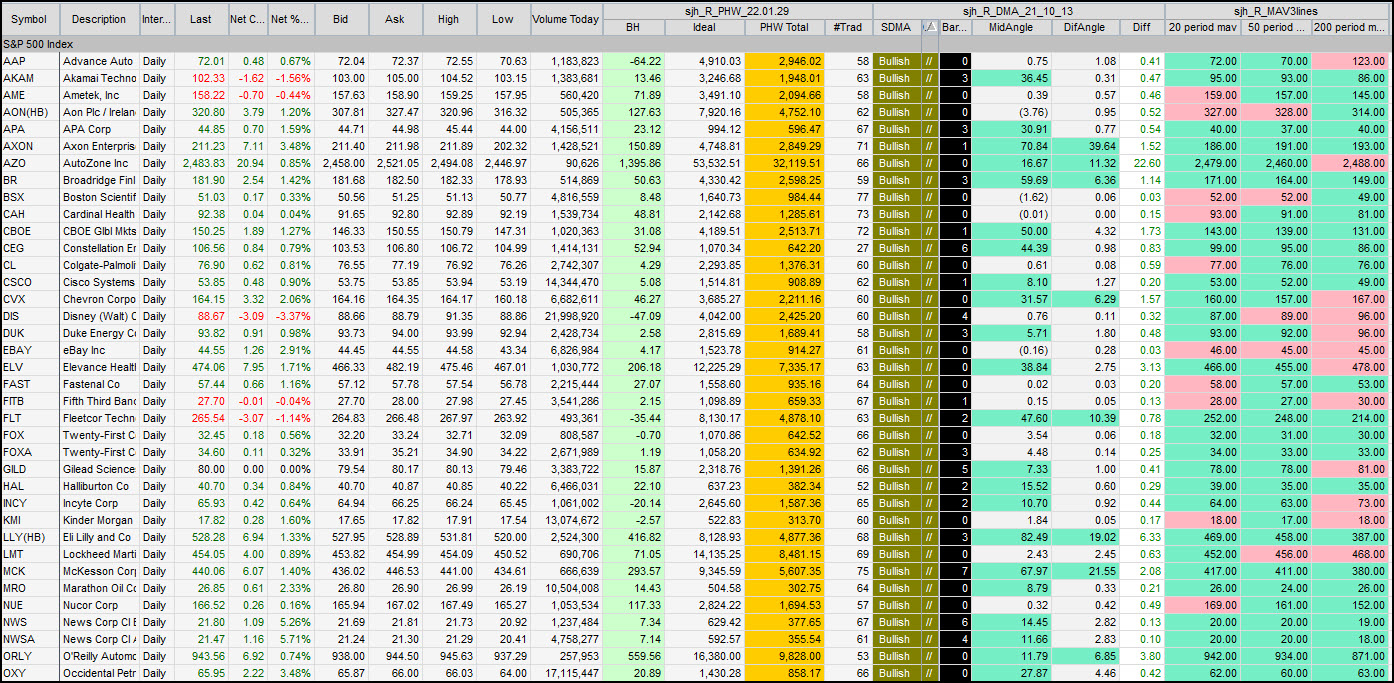Image resolution: width=1394 pixels, height=683 pixels.
Task: Sort by the Symbol column header
Action: (30, 19)
